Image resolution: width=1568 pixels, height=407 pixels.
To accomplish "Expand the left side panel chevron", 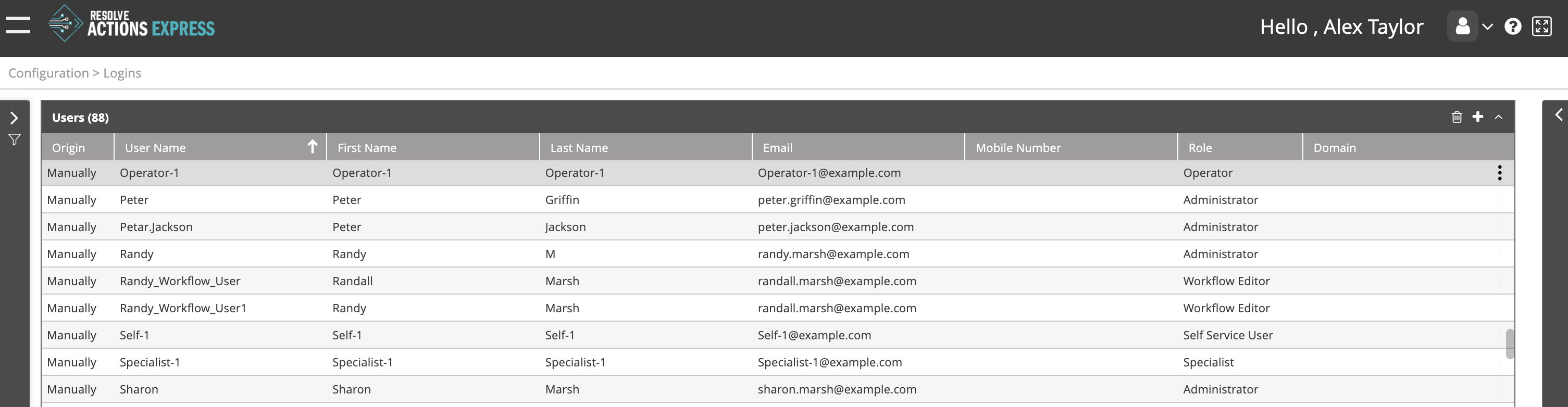I will 15,118.
